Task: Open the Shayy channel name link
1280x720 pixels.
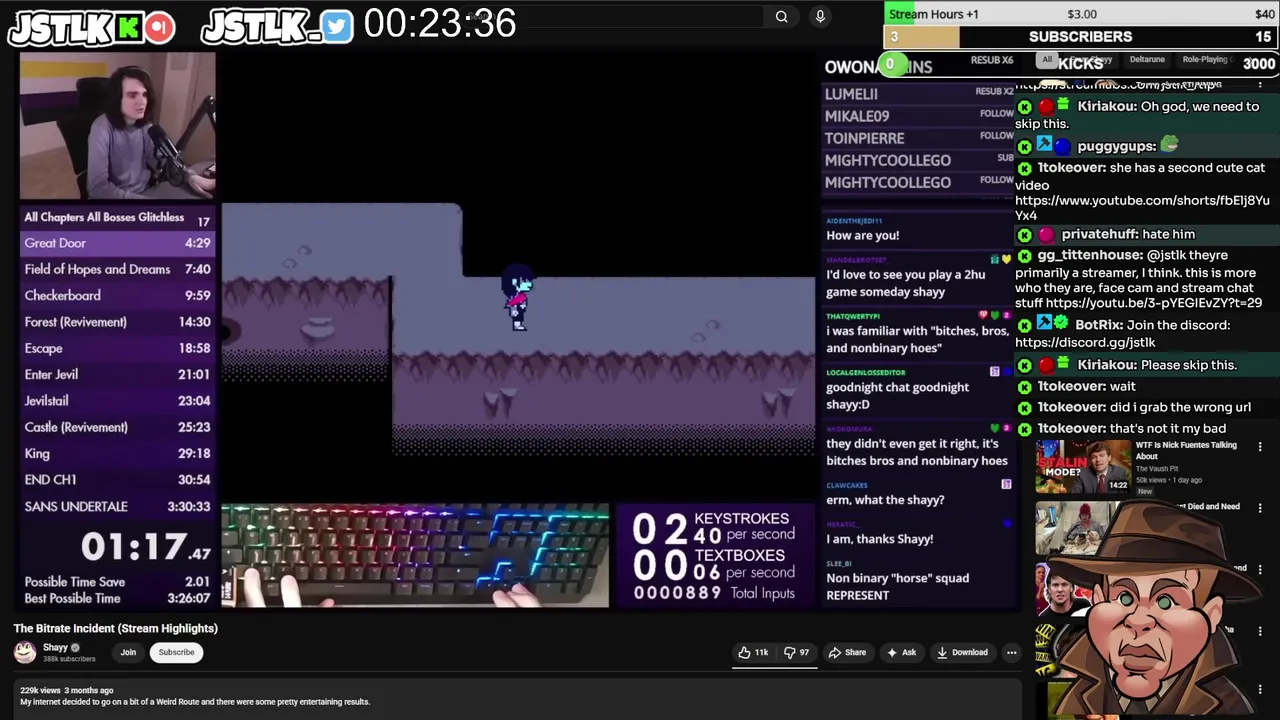Action: click(55, 647)
